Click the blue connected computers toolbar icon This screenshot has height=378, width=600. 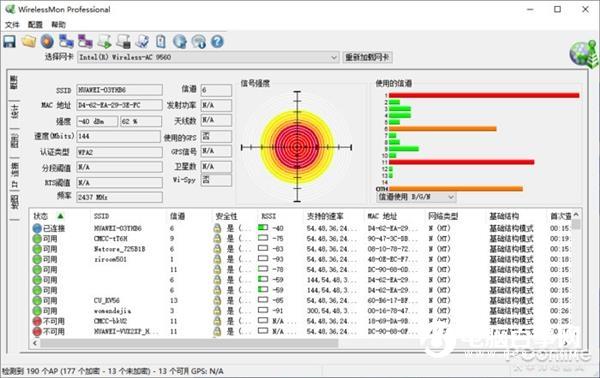tap(66, 41)
